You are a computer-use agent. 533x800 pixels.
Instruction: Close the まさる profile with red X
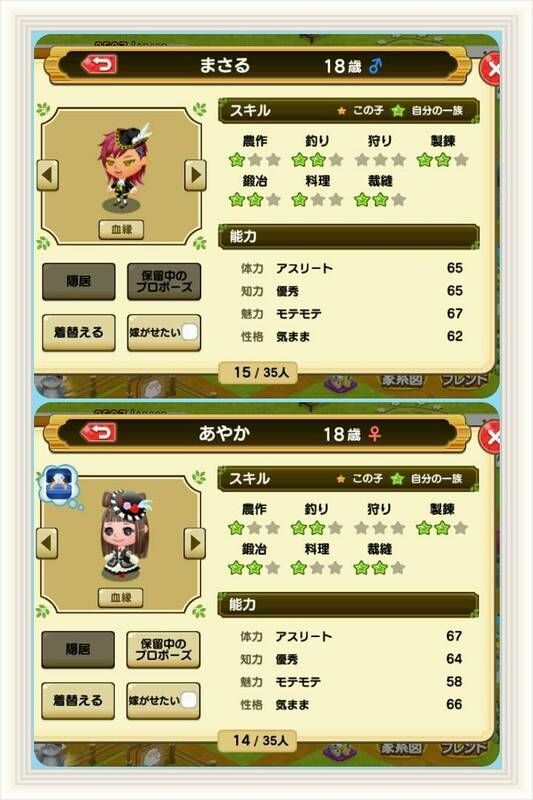490,68
